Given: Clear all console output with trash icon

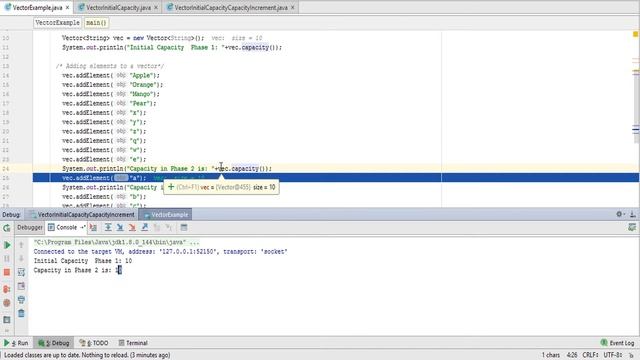Looking at the screenshot, I should [x=21, y=313].
